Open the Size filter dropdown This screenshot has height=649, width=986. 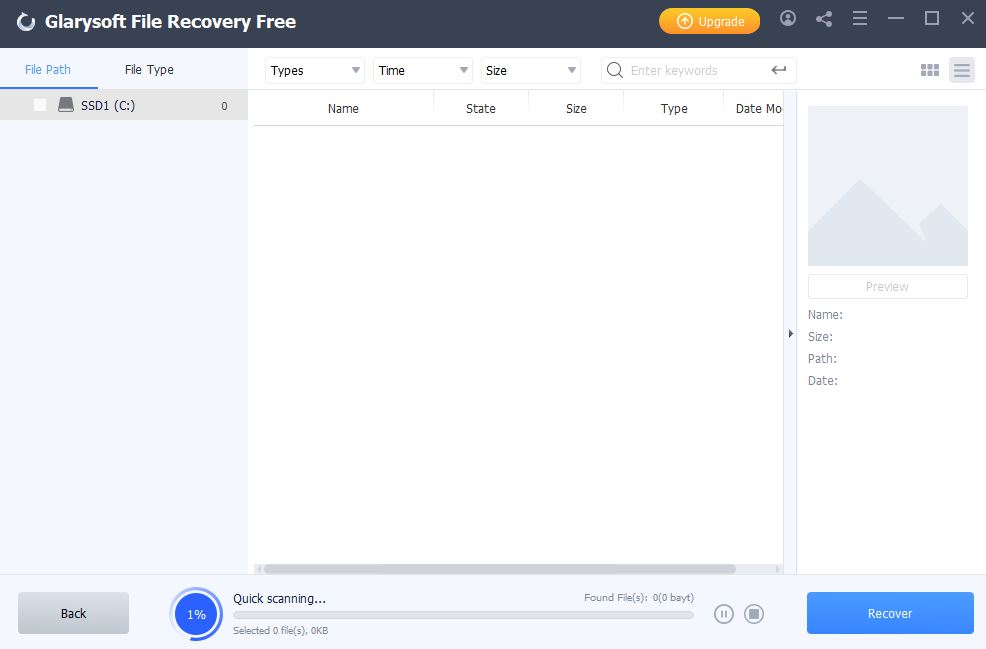point(531,70)
